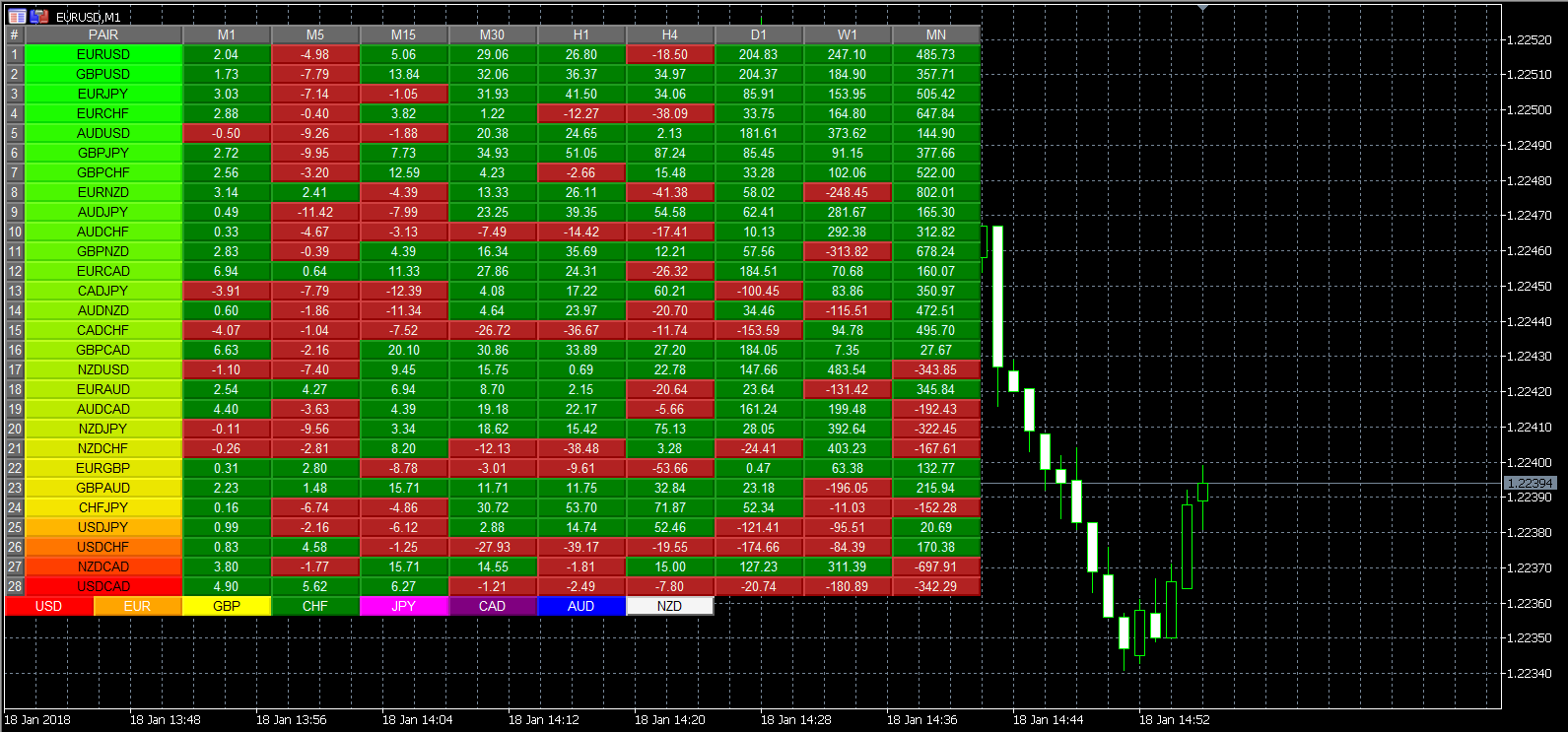
Task: Toggle the JPY magenta filter button
Action: [x=403, y=606]
